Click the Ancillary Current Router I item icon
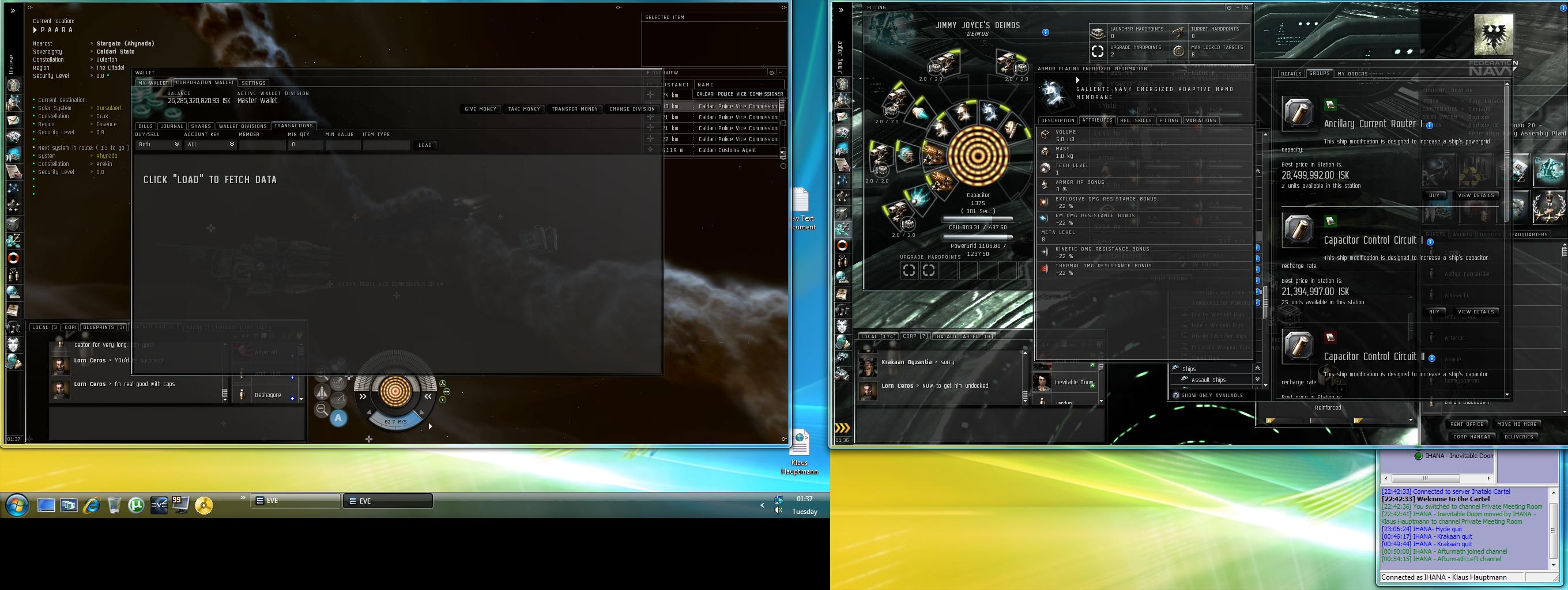 click(1298, 113)
